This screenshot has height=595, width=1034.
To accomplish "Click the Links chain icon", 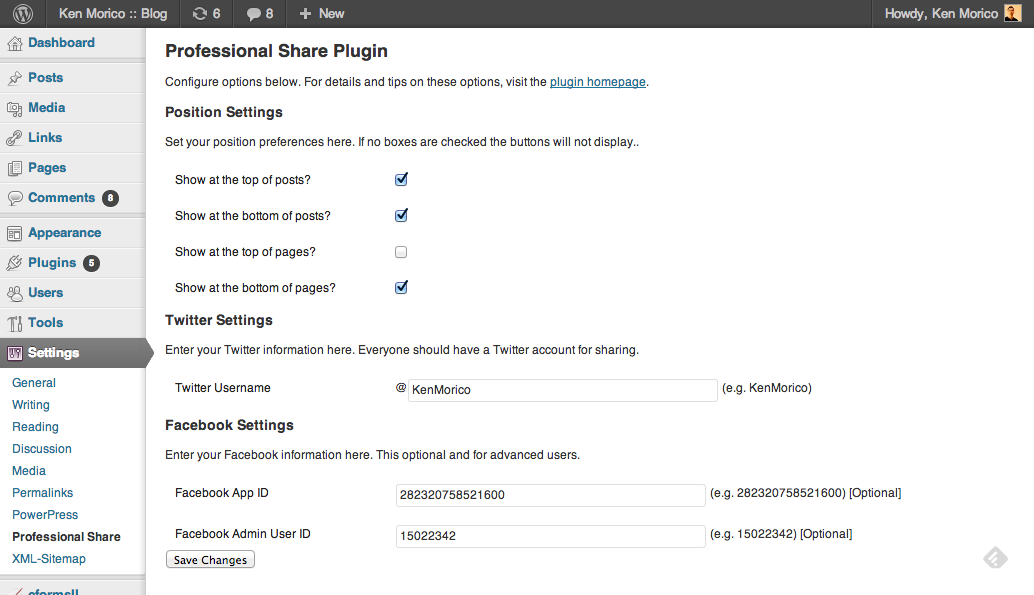I will coord(15,138).
